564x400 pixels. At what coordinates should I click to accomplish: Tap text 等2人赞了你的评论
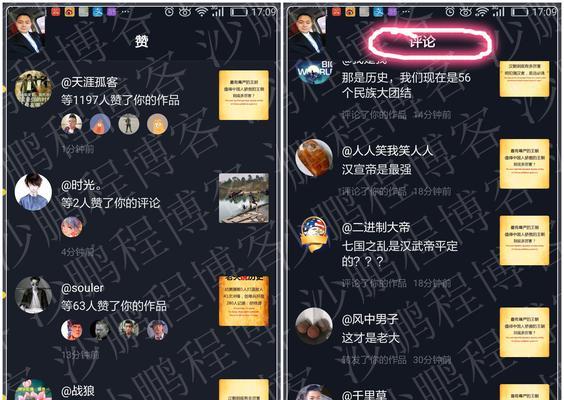click(110, 203)
